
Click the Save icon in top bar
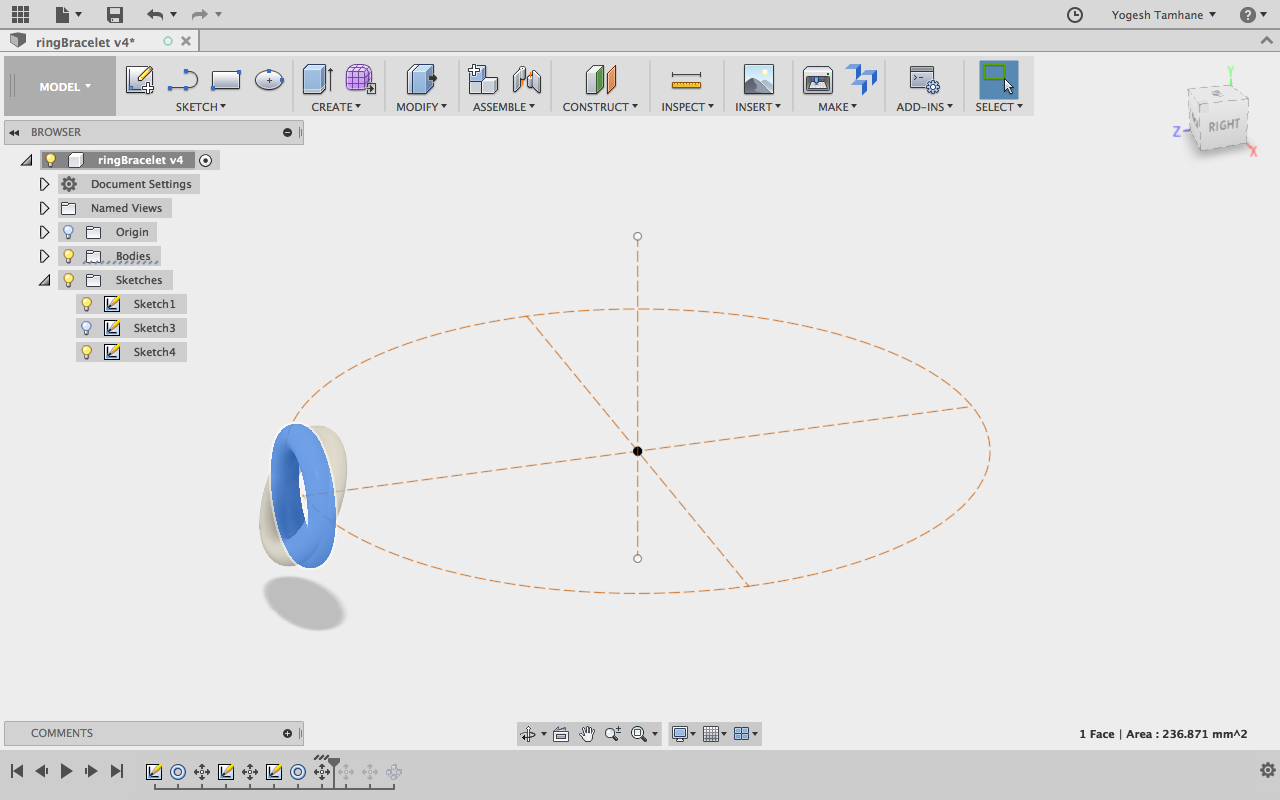pos(115,14)
